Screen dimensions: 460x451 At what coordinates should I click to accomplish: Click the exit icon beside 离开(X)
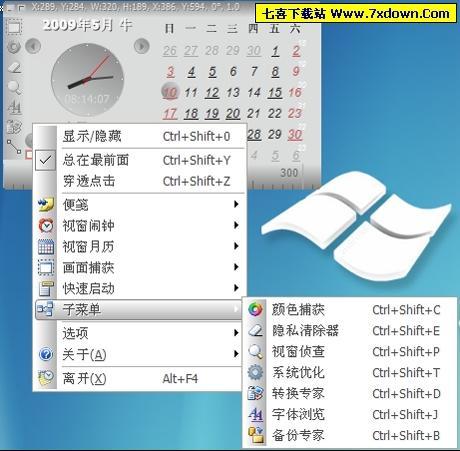[x=46, y=378]
